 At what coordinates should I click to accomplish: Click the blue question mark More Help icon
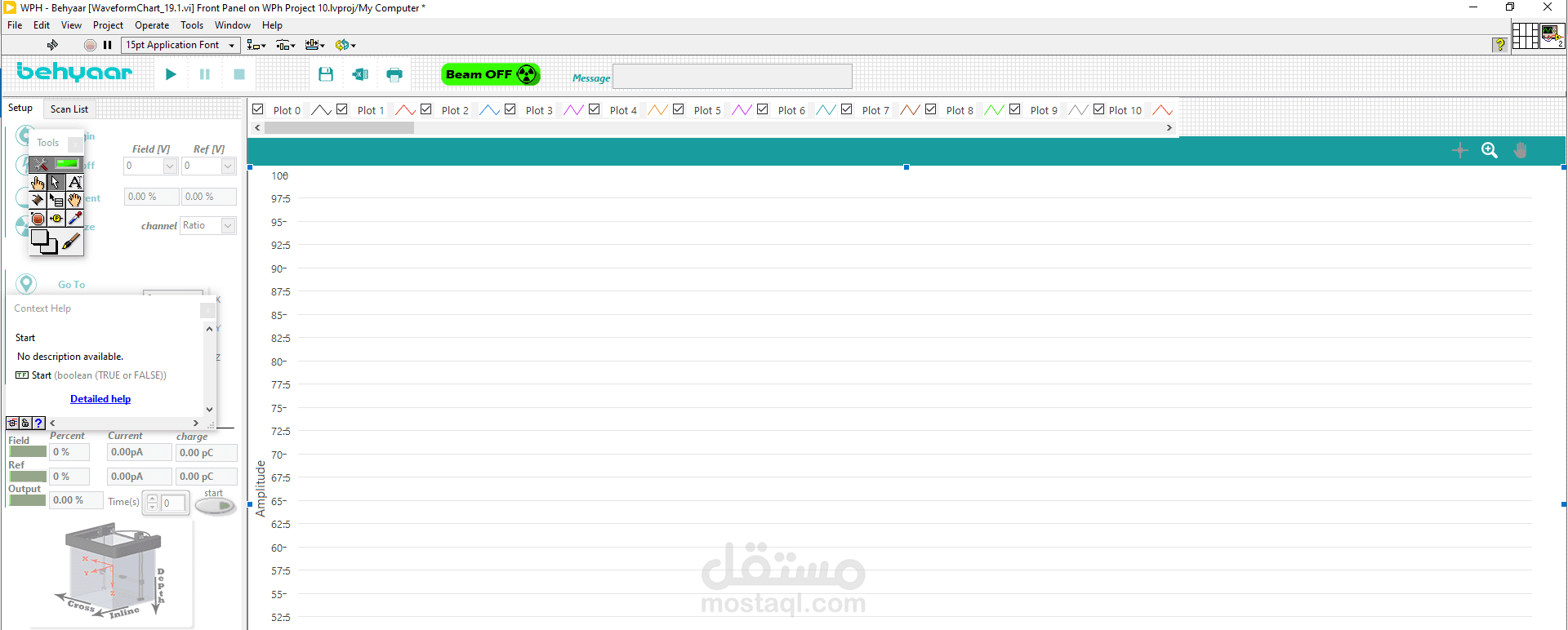click(x=38, y=423)
